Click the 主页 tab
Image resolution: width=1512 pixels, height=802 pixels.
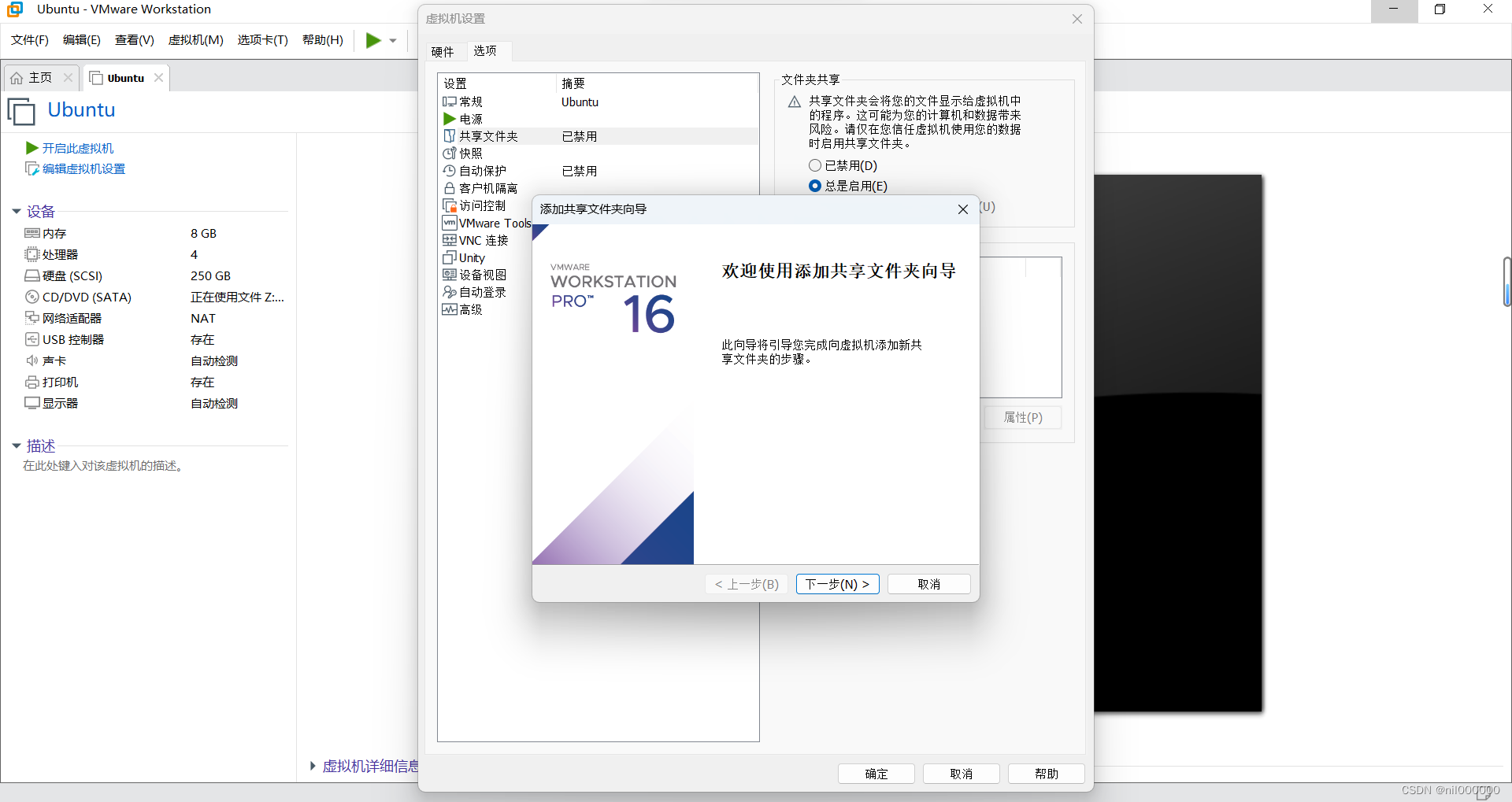pos(39,78)
